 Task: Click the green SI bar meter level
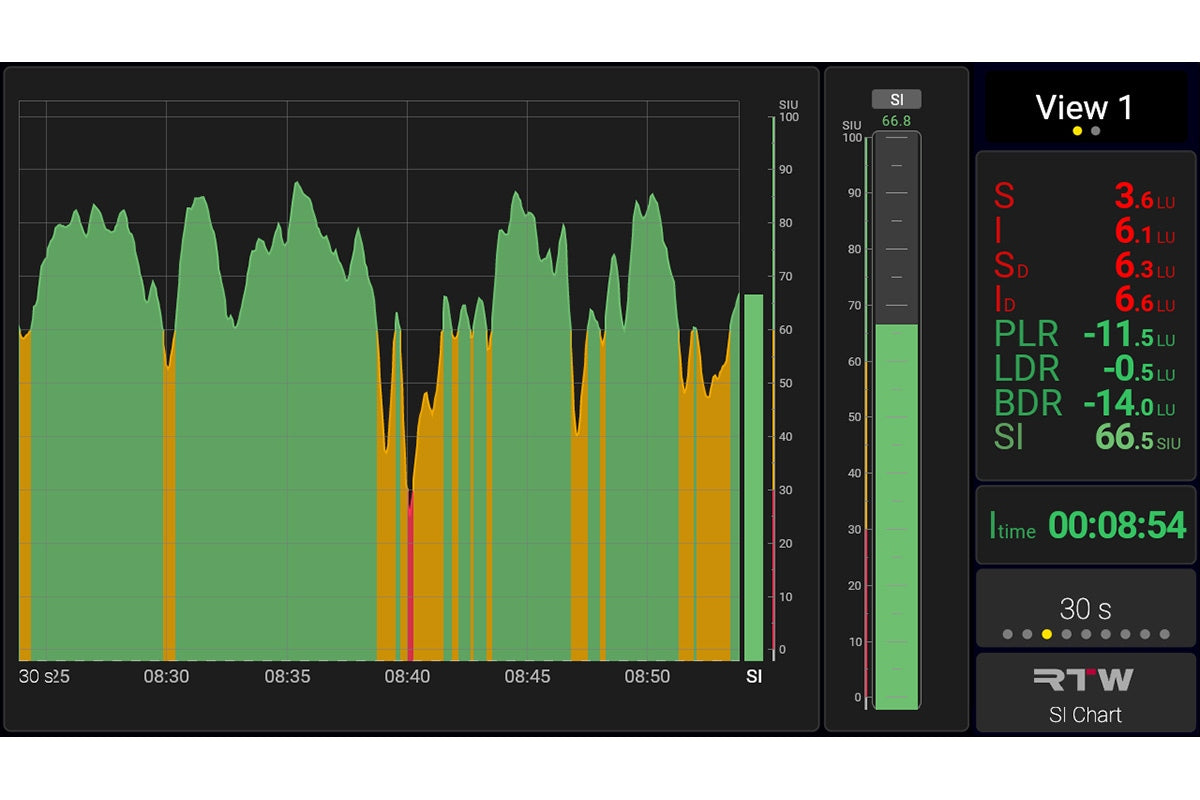point(896,516)
